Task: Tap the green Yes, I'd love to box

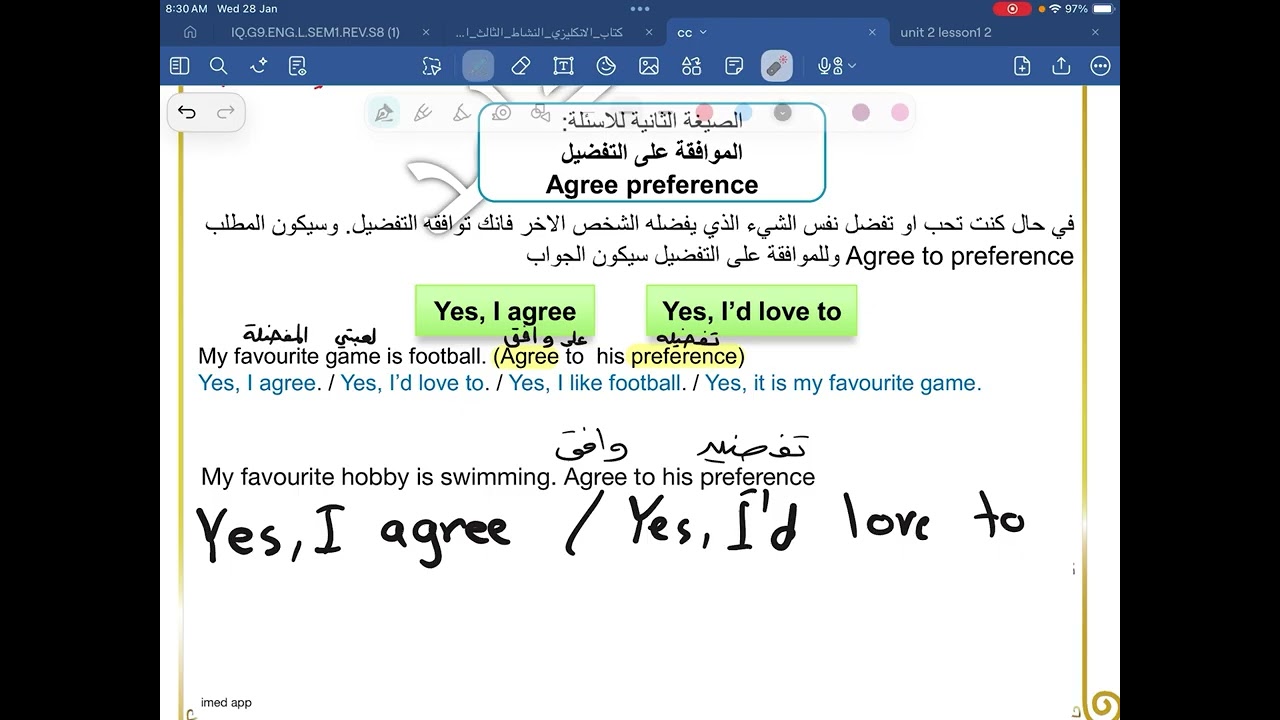Action: [x=752, y=311]
